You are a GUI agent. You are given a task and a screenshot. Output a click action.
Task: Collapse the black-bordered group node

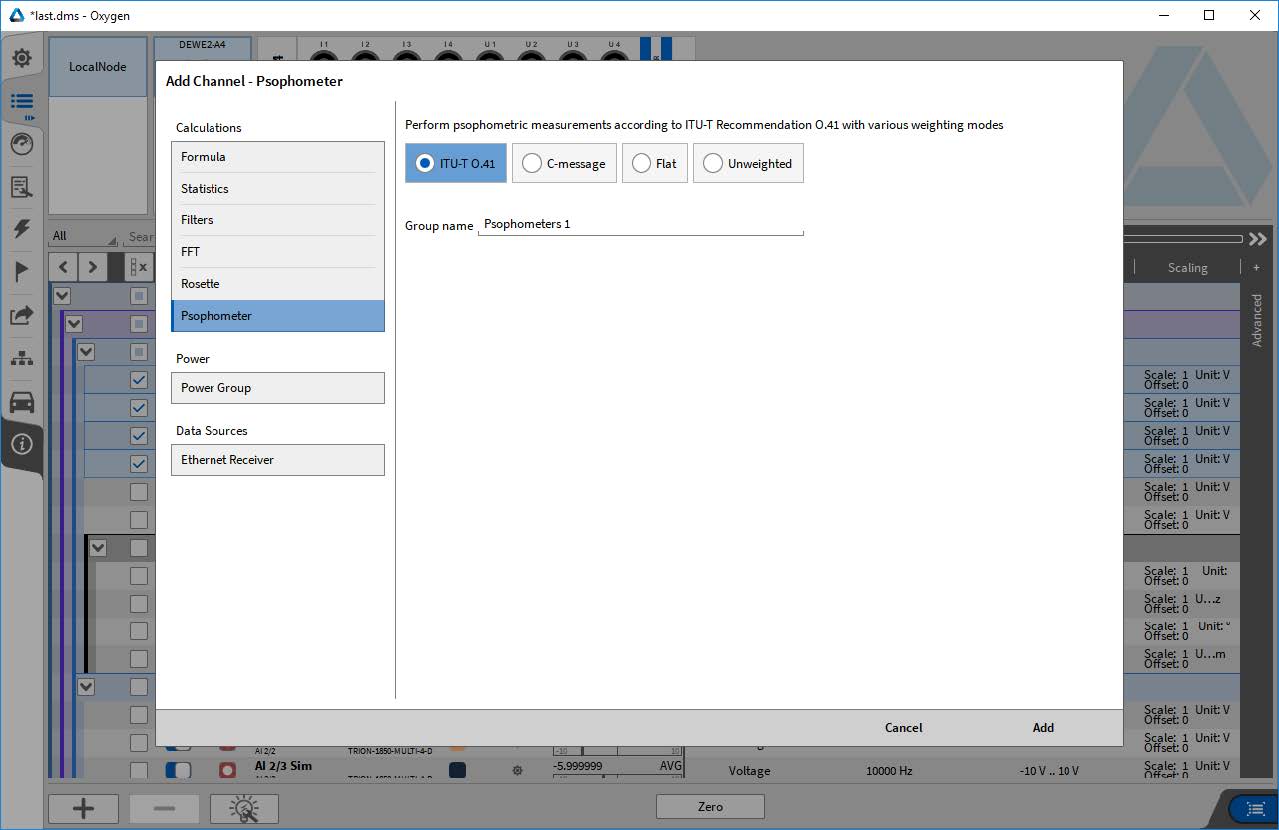[98, 548]
